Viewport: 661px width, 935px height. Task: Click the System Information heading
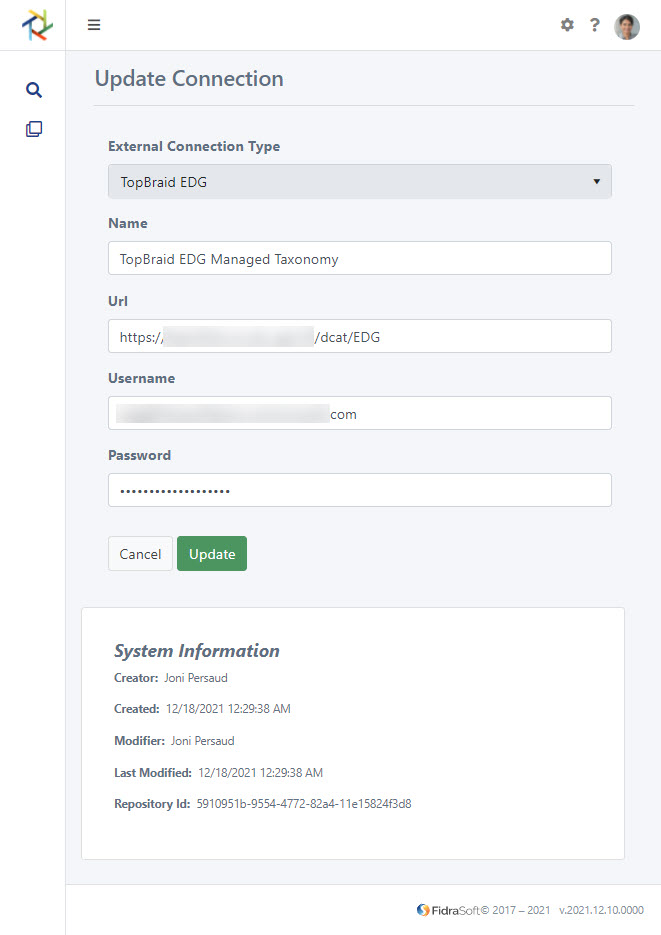[197, 651]
